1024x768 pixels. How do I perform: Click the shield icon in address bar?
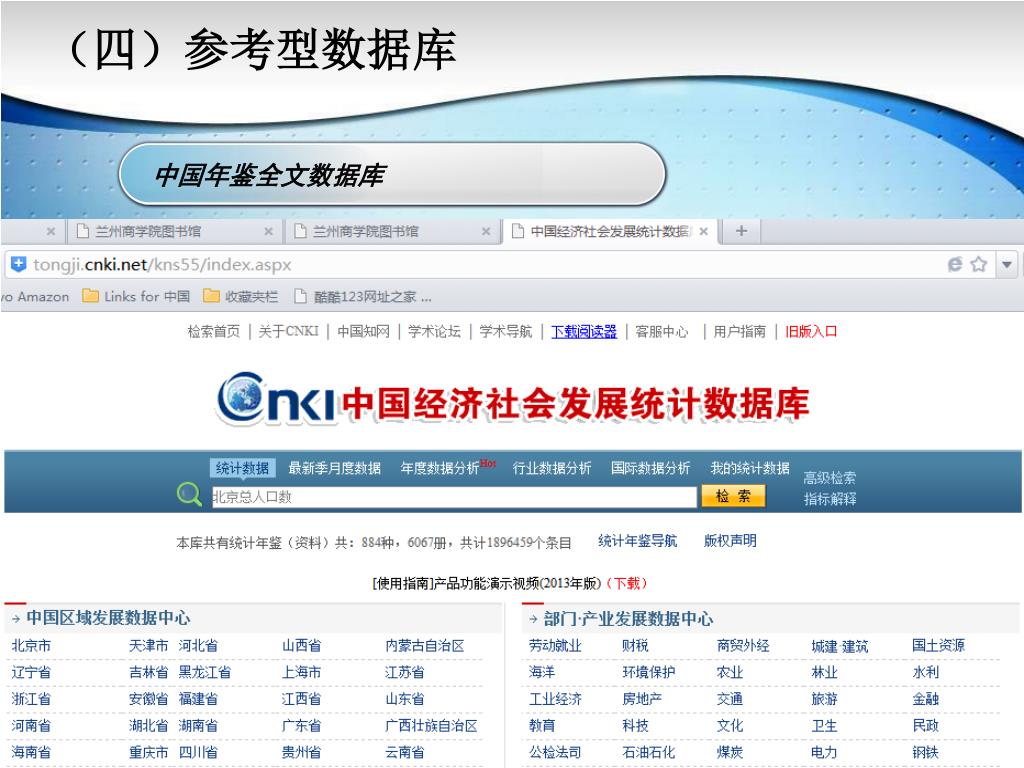(x=18, y=264)
